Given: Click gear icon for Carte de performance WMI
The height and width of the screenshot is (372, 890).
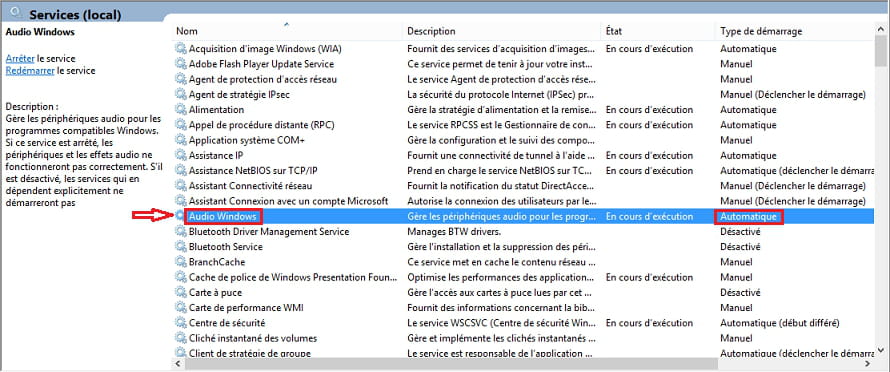Looking at the screenshot, I should 180,308.
